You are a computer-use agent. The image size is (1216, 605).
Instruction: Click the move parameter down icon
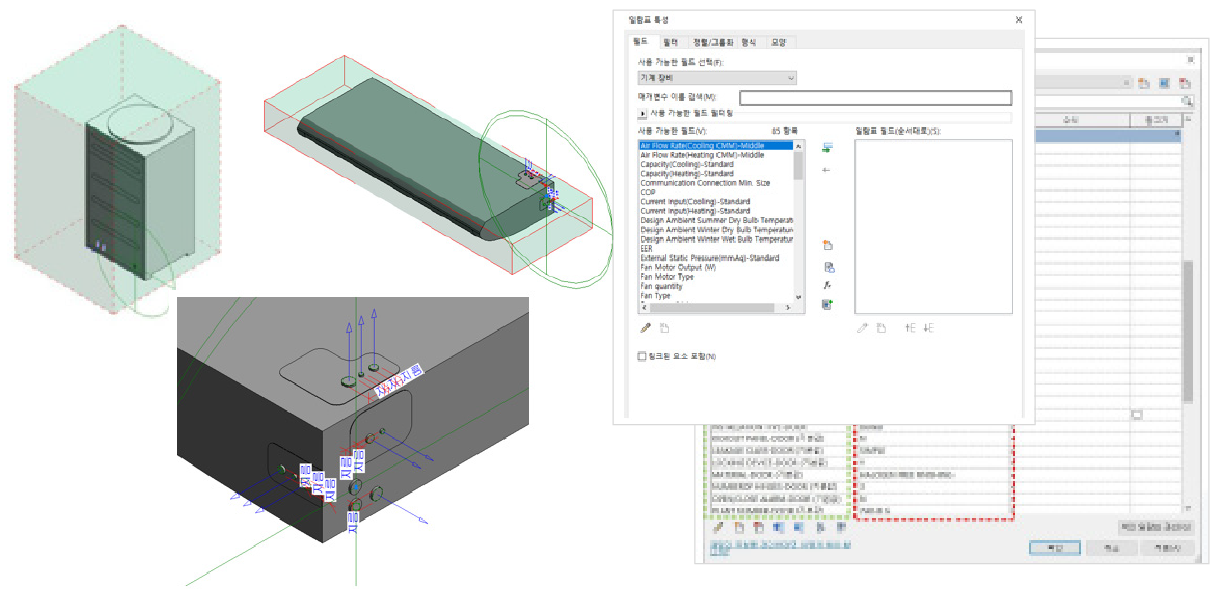[x=928, y=328]
